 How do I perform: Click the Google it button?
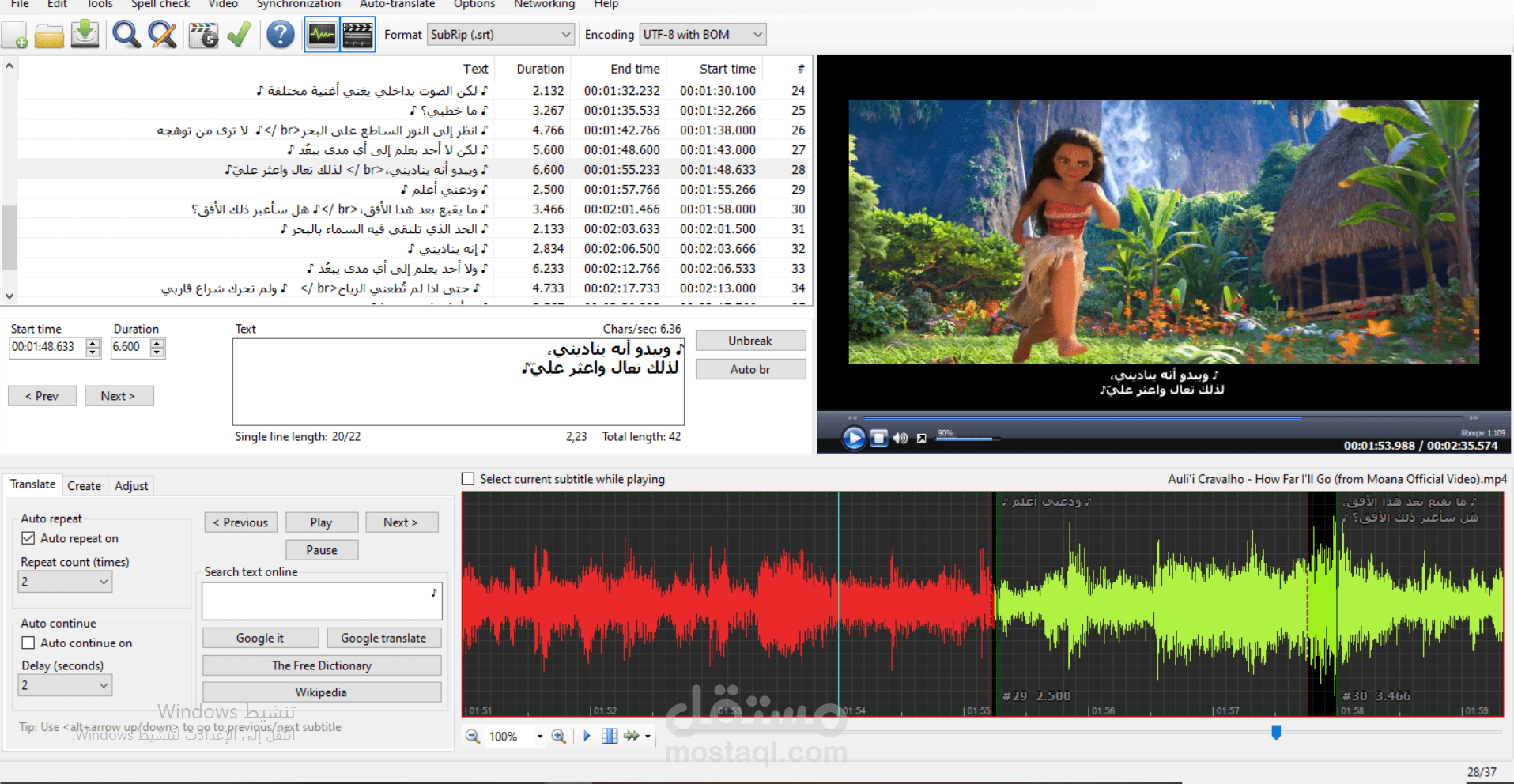260,638
